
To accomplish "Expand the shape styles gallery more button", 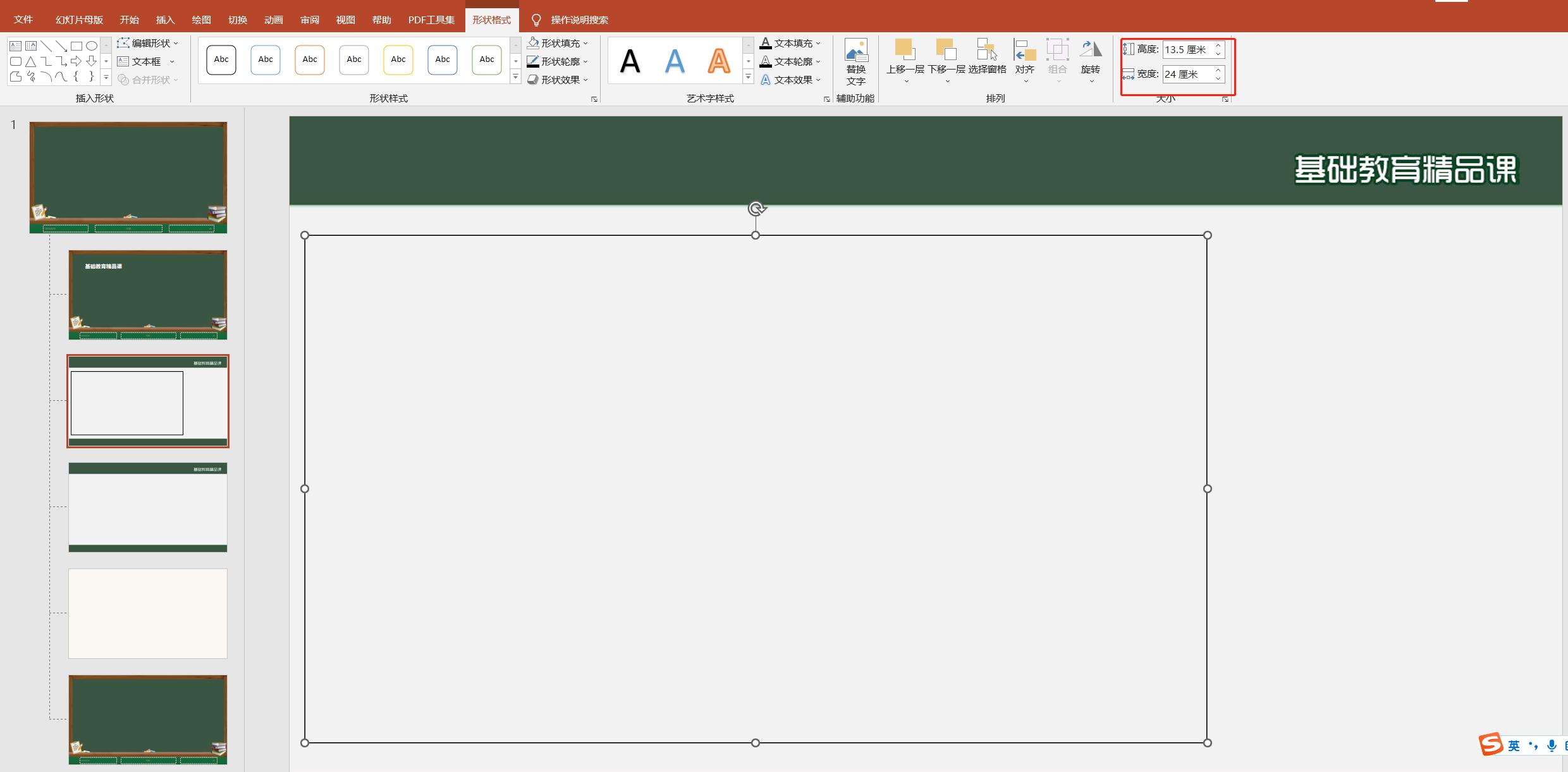I will pos(516,77).
